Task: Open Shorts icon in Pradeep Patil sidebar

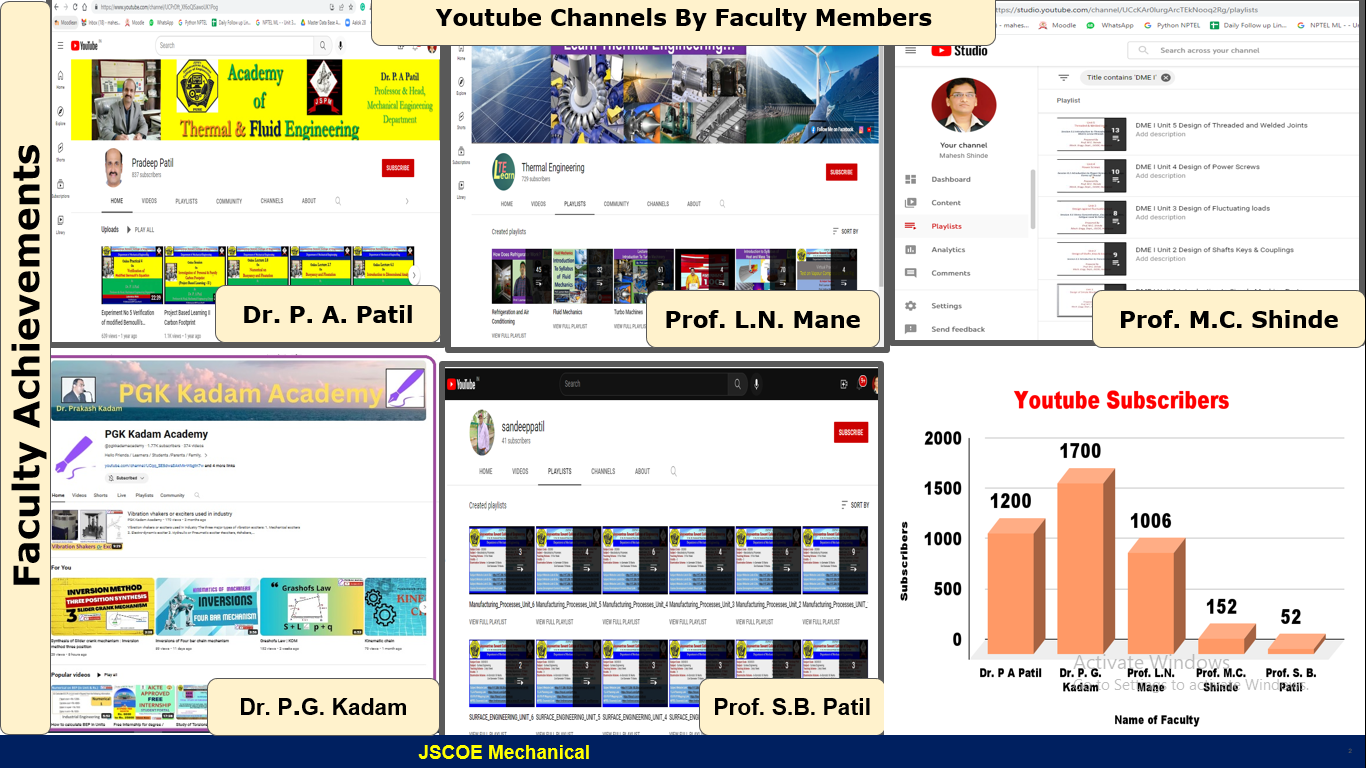Action: [x=61, y=149]
